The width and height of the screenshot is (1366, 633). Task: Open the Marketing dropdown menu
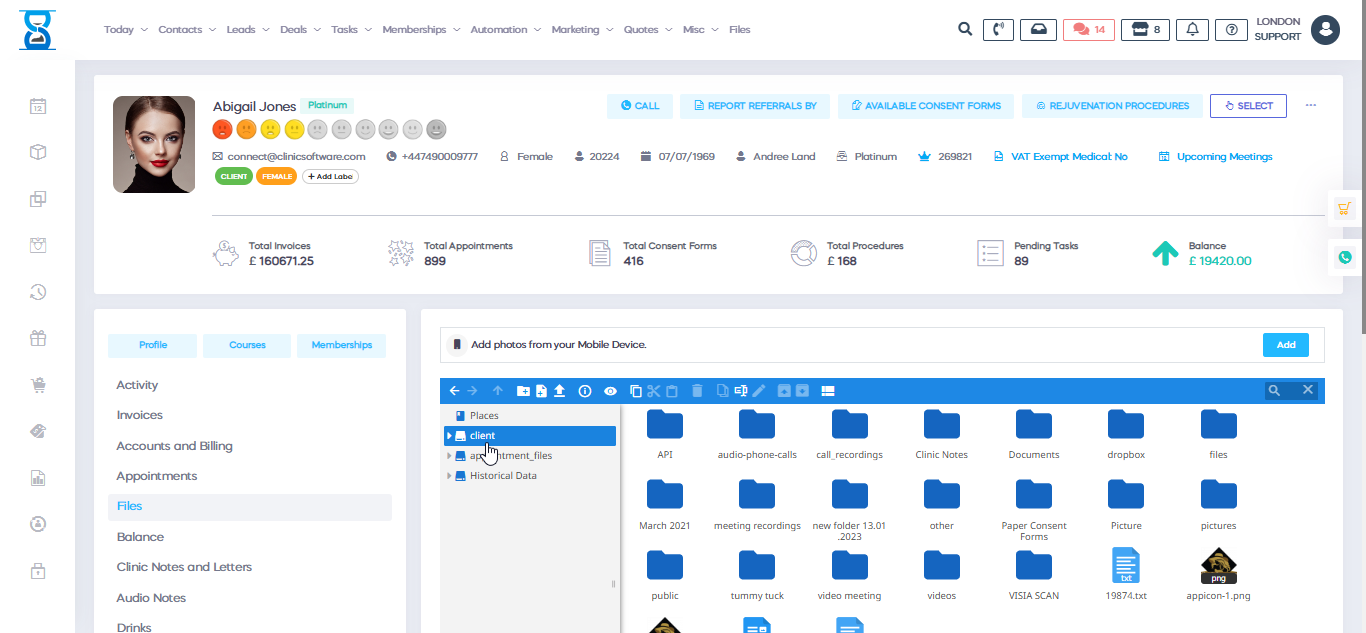click(x=582, y=30)
